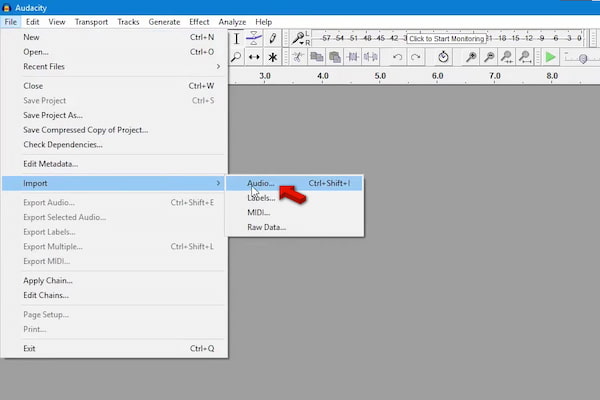Choose Save Project As...
Viewport: 600px width, 400px height.
114,115
